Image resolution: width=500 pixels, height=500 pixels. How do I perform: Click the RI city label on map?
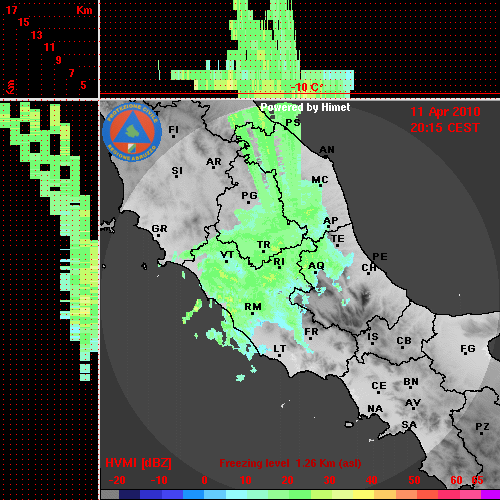(279, 262)
